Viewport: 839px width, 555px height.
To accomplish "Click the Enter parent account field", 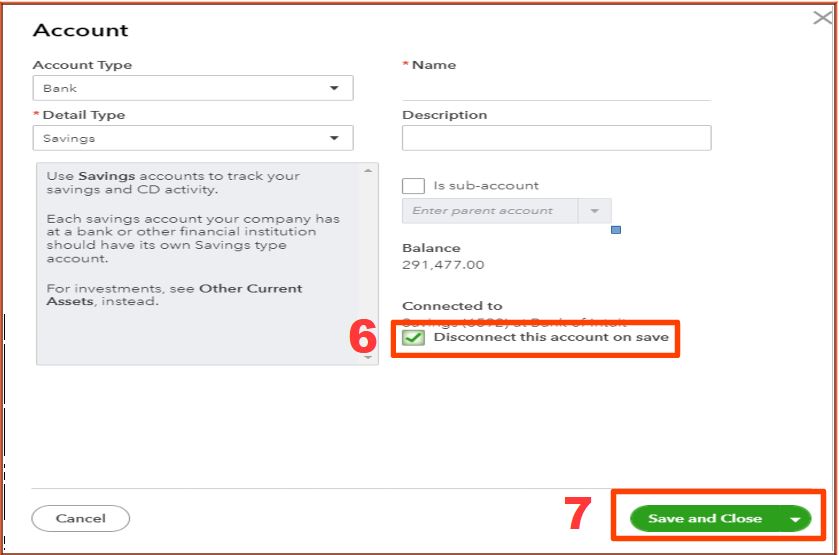I will [x=489, y=211].
